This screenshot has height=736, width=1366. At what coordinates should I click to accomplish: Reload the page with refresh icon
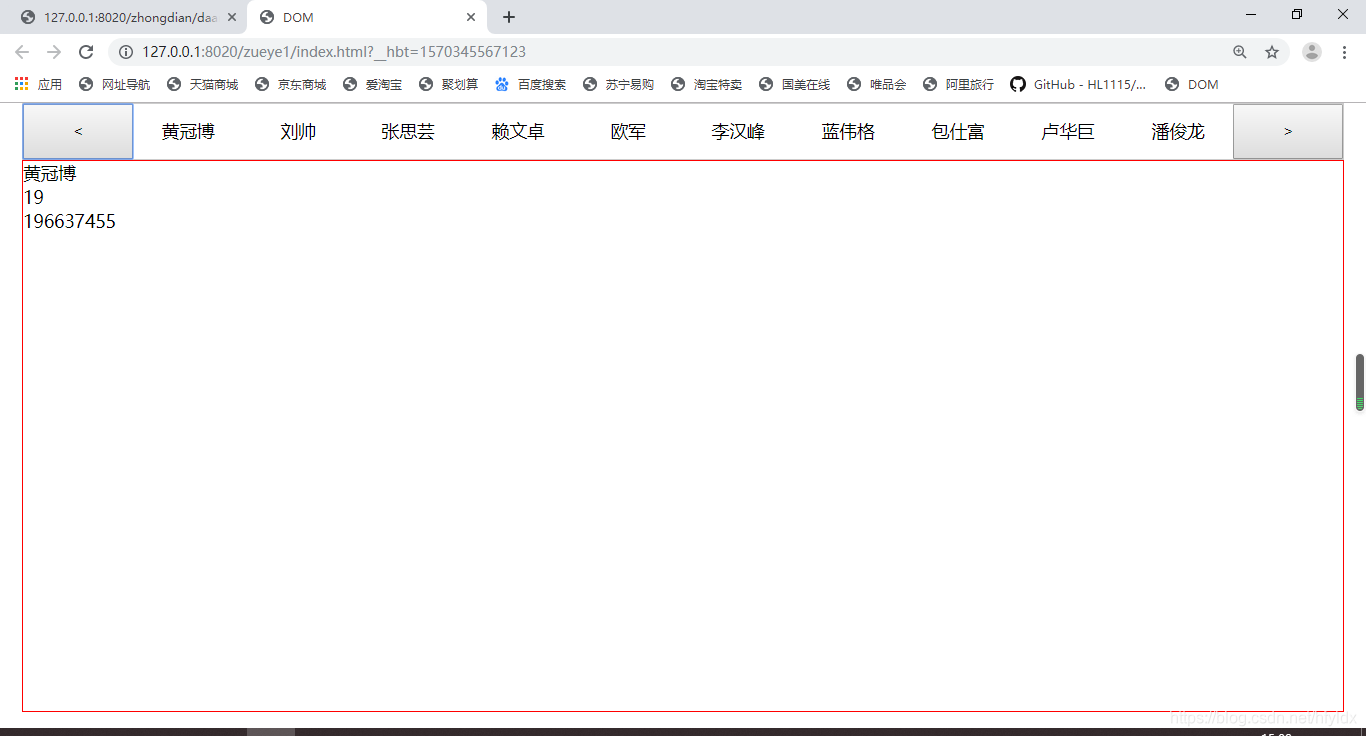click(86, 52)
